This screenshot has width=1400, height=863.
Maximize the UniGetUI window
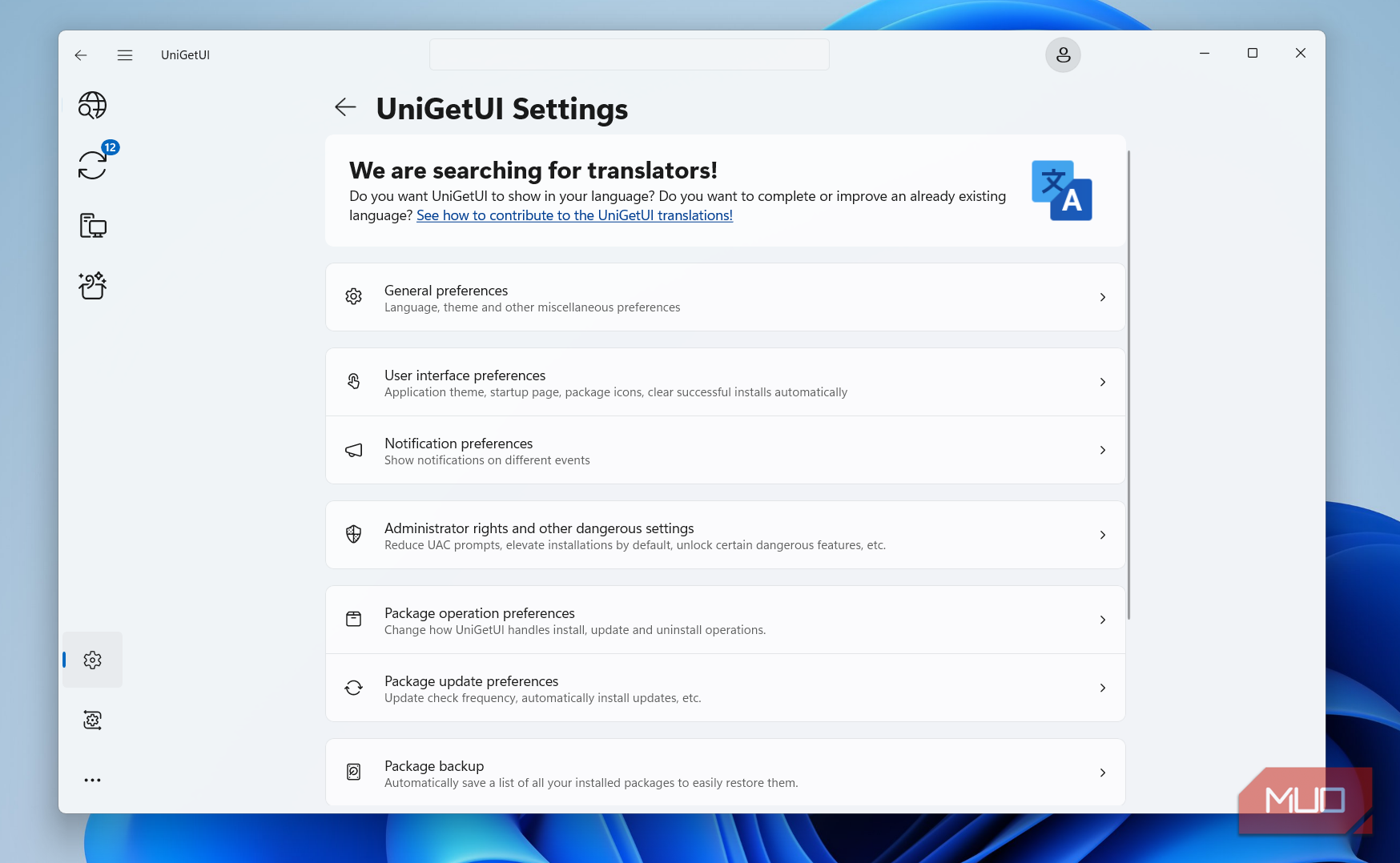pos(1253,53)
